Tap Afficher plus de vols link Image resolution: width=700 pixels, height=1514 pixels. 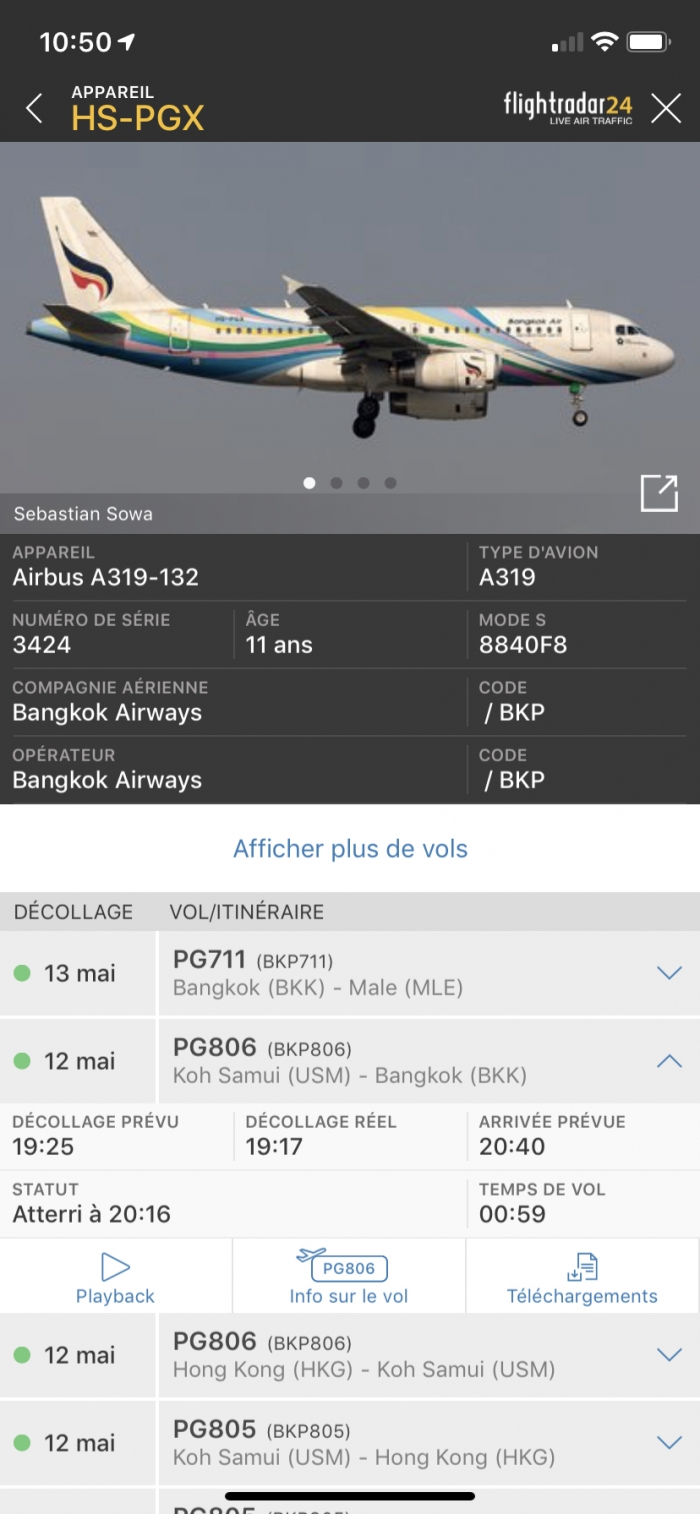point(350,849)
